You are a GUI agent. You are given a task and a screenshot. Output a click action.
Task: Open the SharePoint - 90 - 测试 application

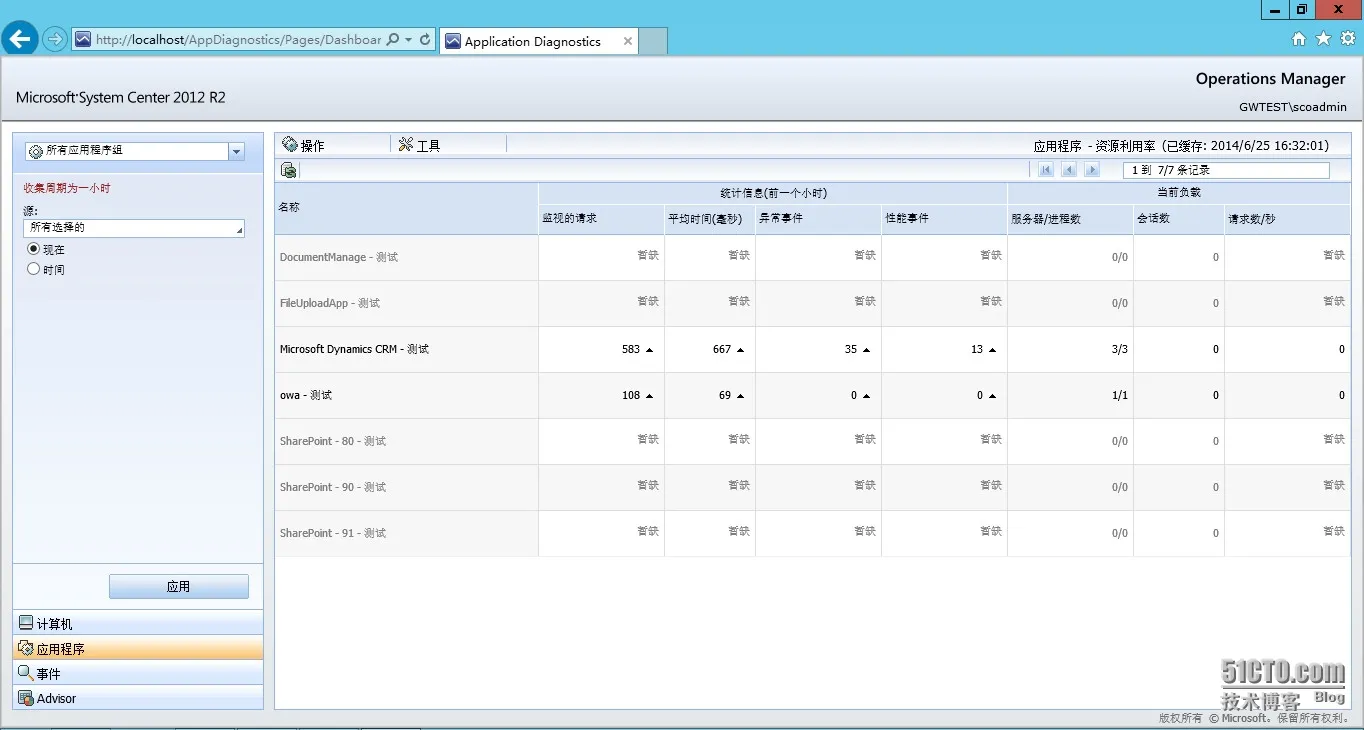(333, 487)
